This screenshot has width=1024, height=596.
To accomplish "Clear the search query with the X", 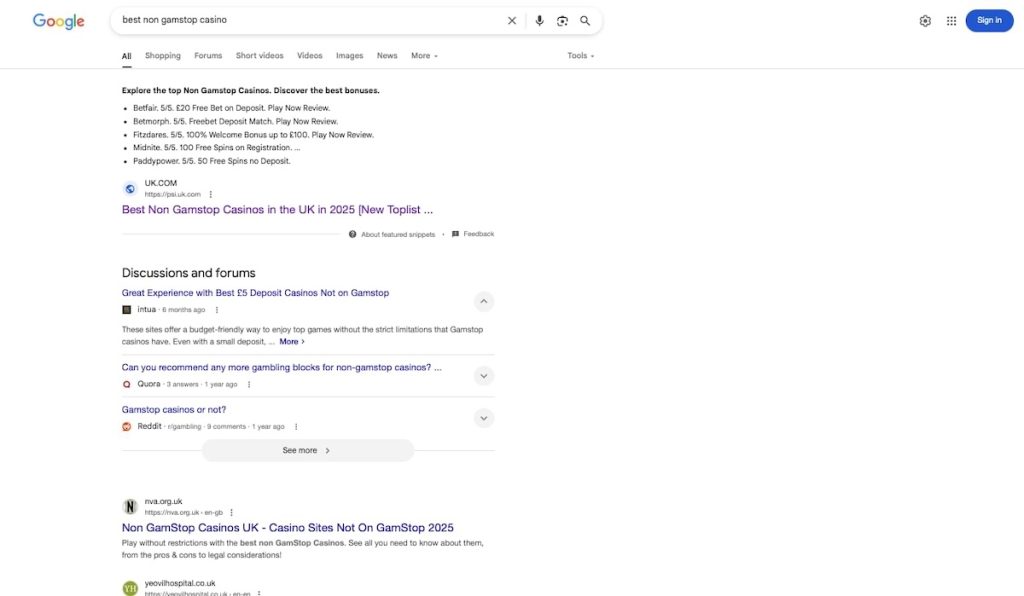I will click(511, 19).
